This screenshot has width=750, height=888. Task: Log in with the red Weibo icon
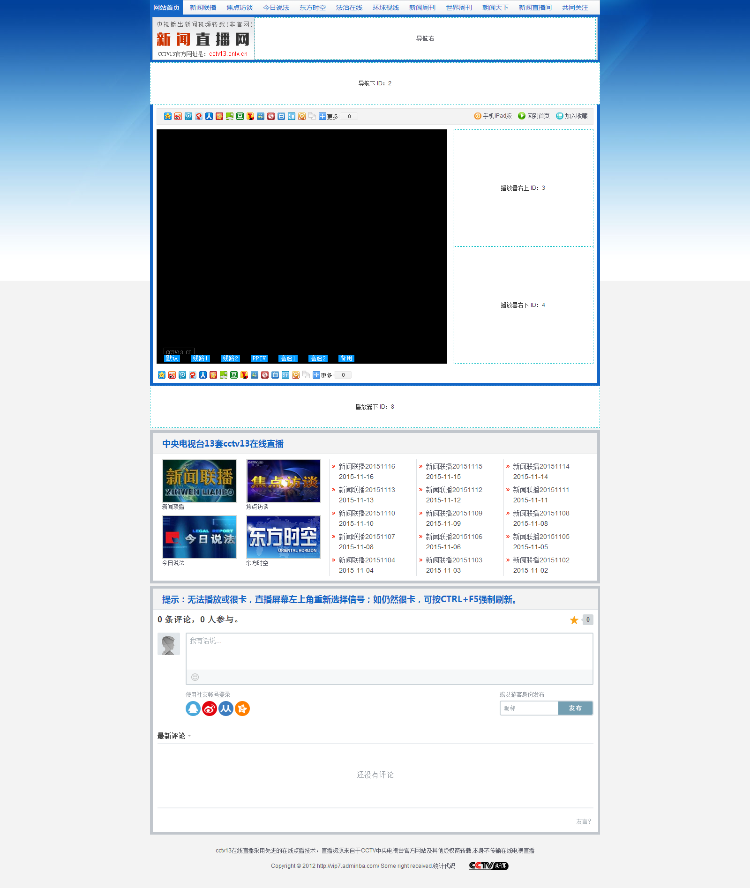[210, 708]
